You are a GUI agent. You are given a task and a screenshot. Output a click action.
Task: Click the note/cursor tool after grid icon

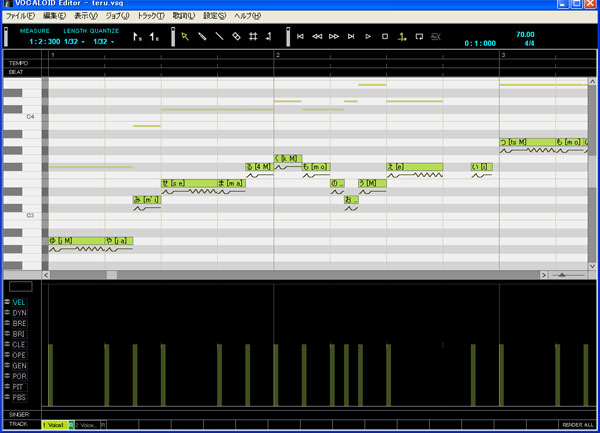[269, 36]
